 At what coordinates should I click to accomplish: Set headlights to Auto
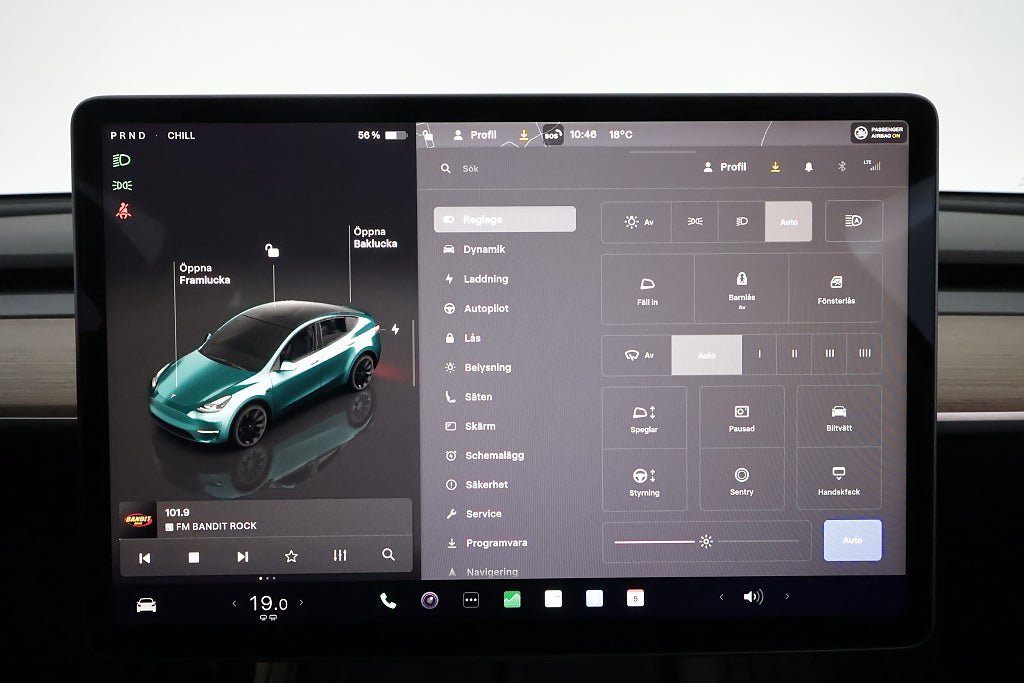pyautogui.click(x=788, y=221)
